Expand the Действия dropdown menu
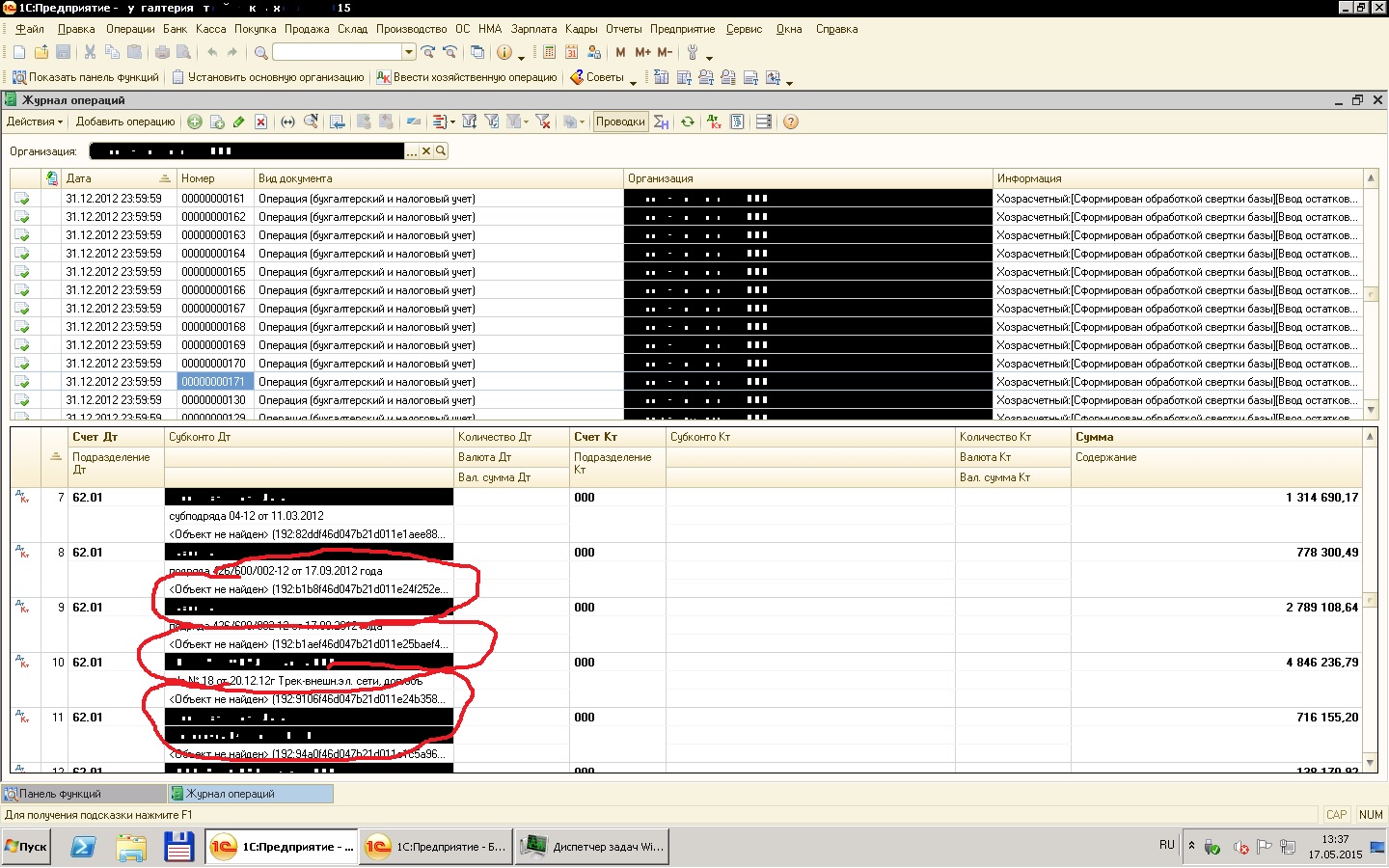The image size is (1389, 868). point(35,122)
